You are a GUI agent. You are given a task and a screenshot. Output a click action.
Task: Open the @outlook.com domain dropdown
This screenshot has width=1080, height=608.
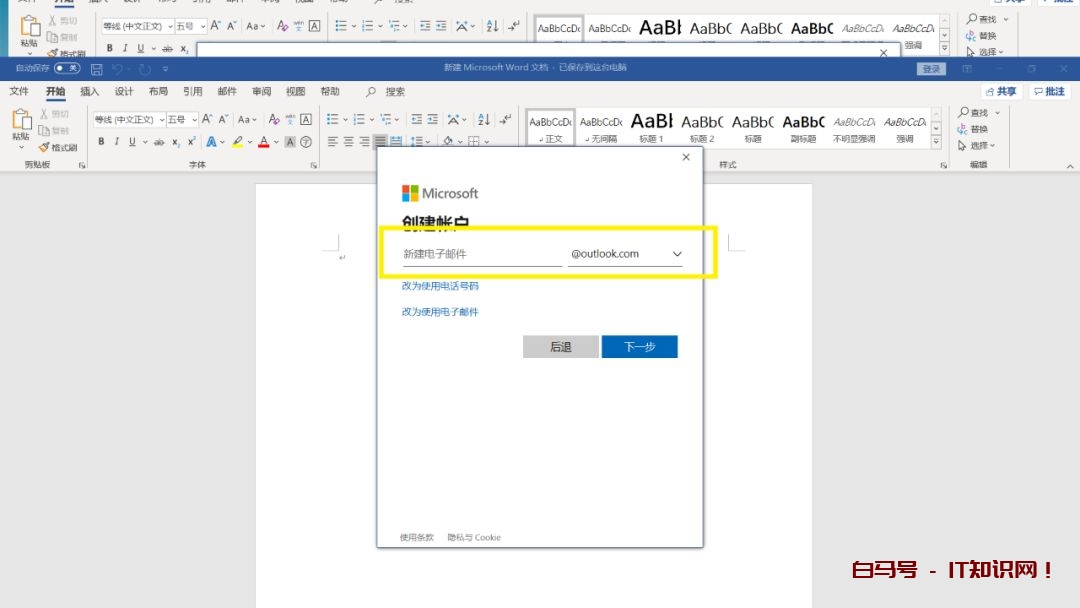click(677, 255)
